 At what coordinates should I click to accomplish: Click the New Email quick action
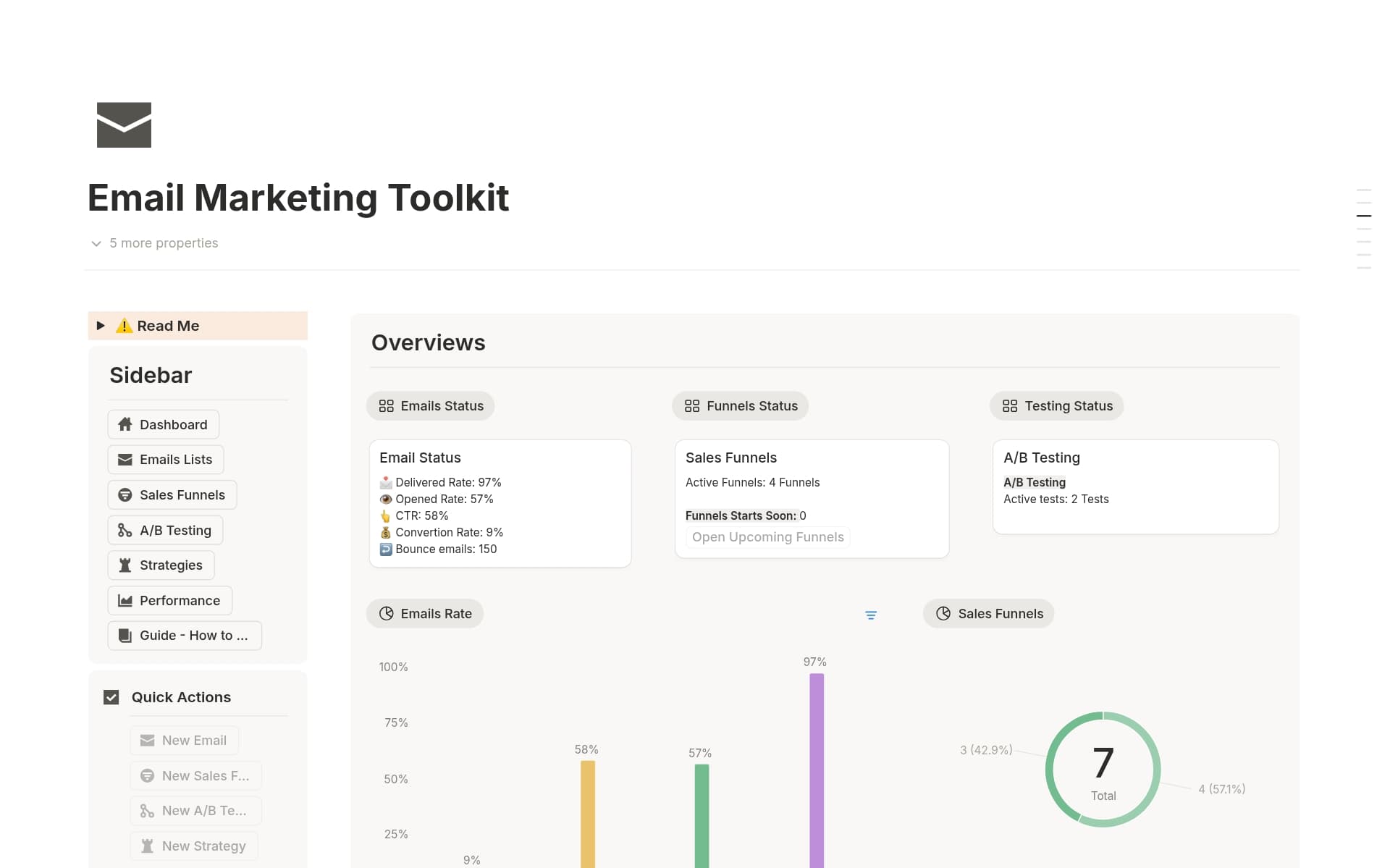pyautogui.click(x=184, y=740)
